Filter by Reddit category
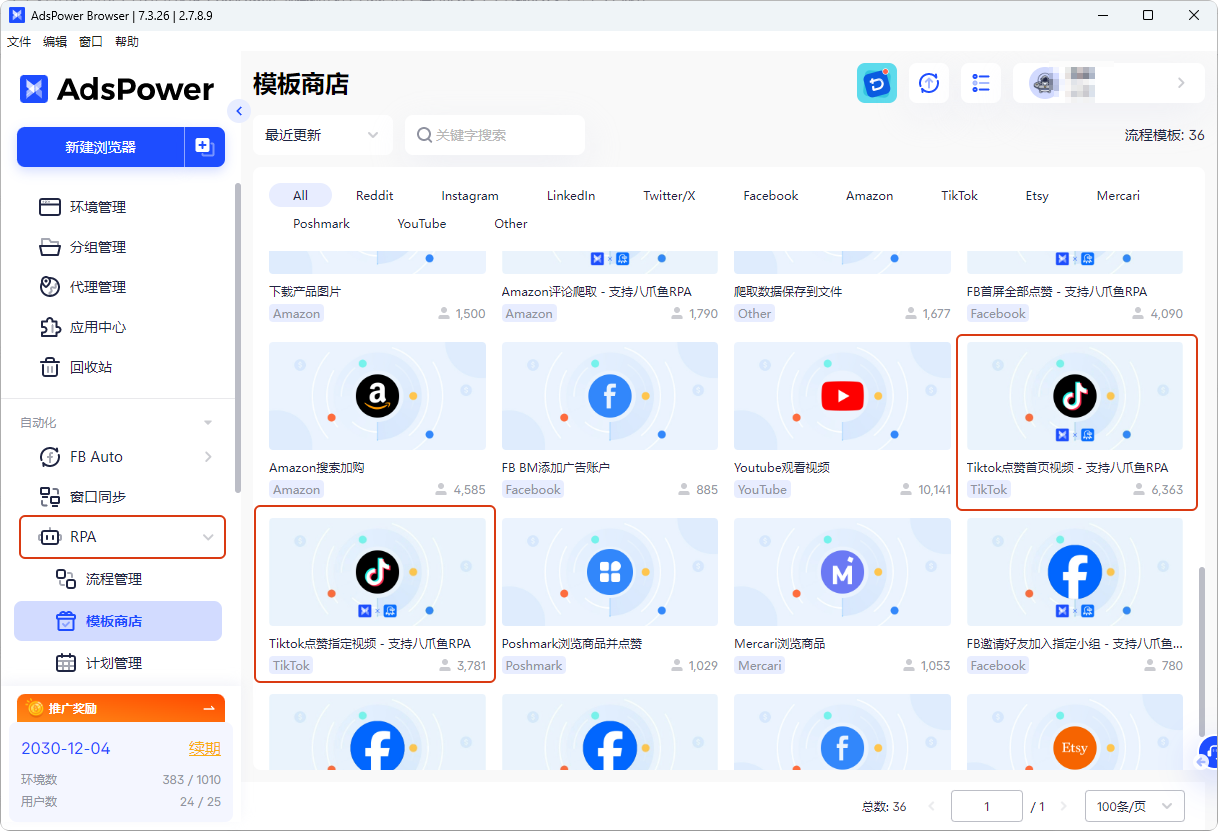 [375, 195]
